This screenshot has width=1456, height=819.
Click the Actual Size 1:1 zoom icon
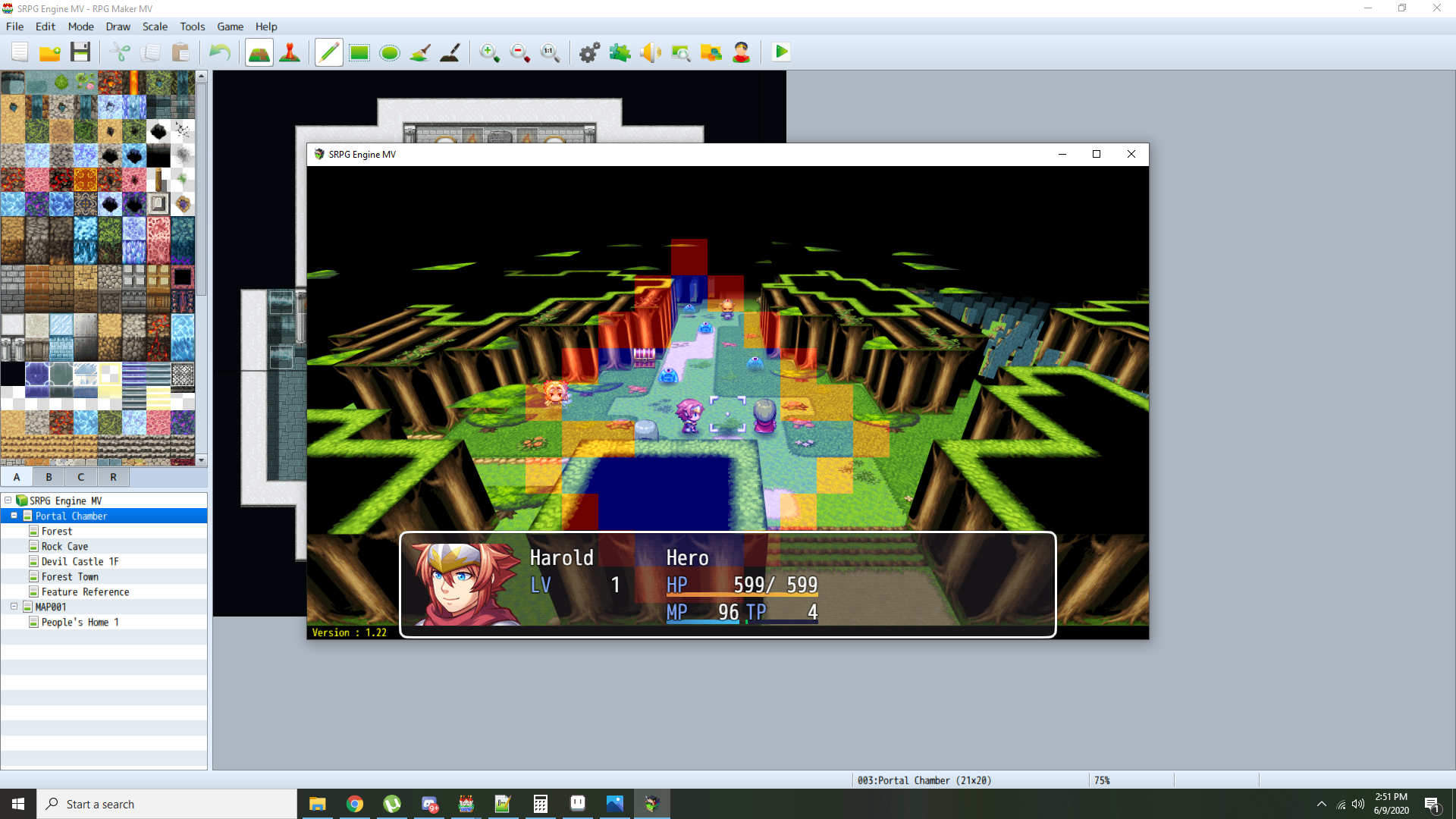pos(551,52)
